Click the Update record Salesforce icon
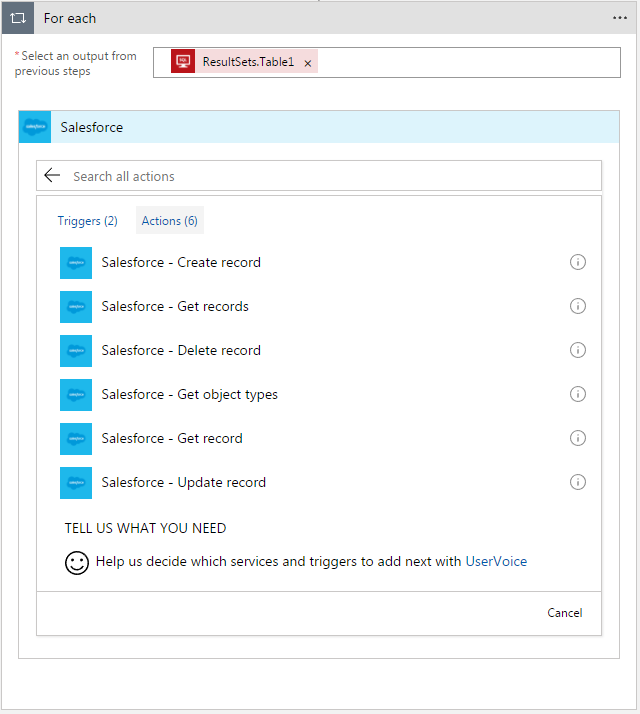The width and height of the screenshot is (640, 714). point(76,483)
